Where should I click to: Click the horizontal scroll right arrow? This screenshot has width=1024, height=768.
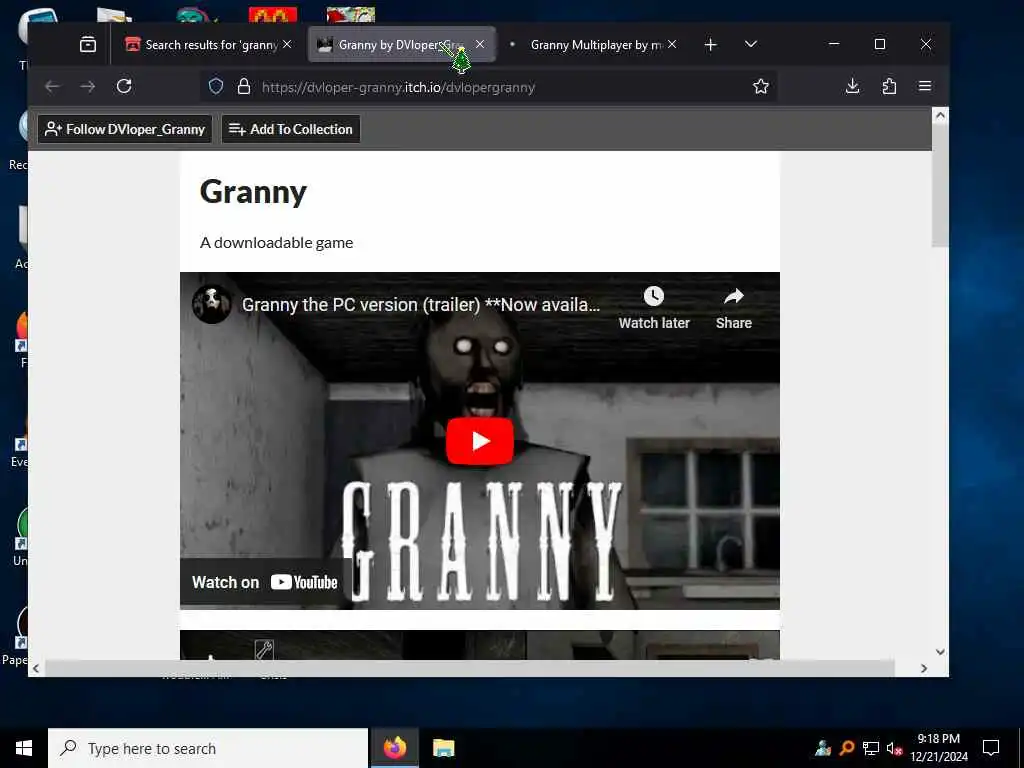coord(923,668)
